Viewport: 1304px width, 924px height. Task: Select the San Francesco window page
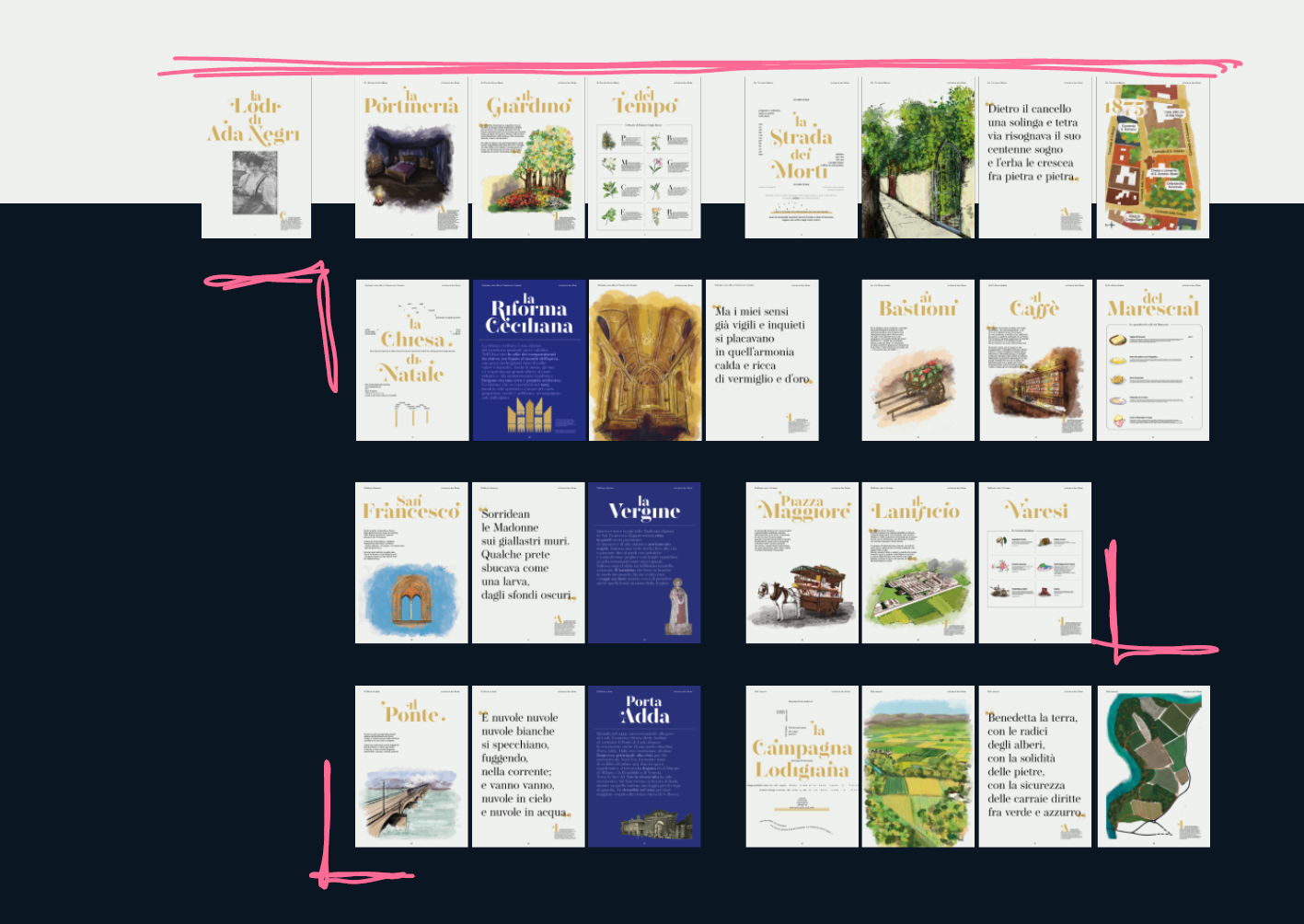click(x=411, y=562)
